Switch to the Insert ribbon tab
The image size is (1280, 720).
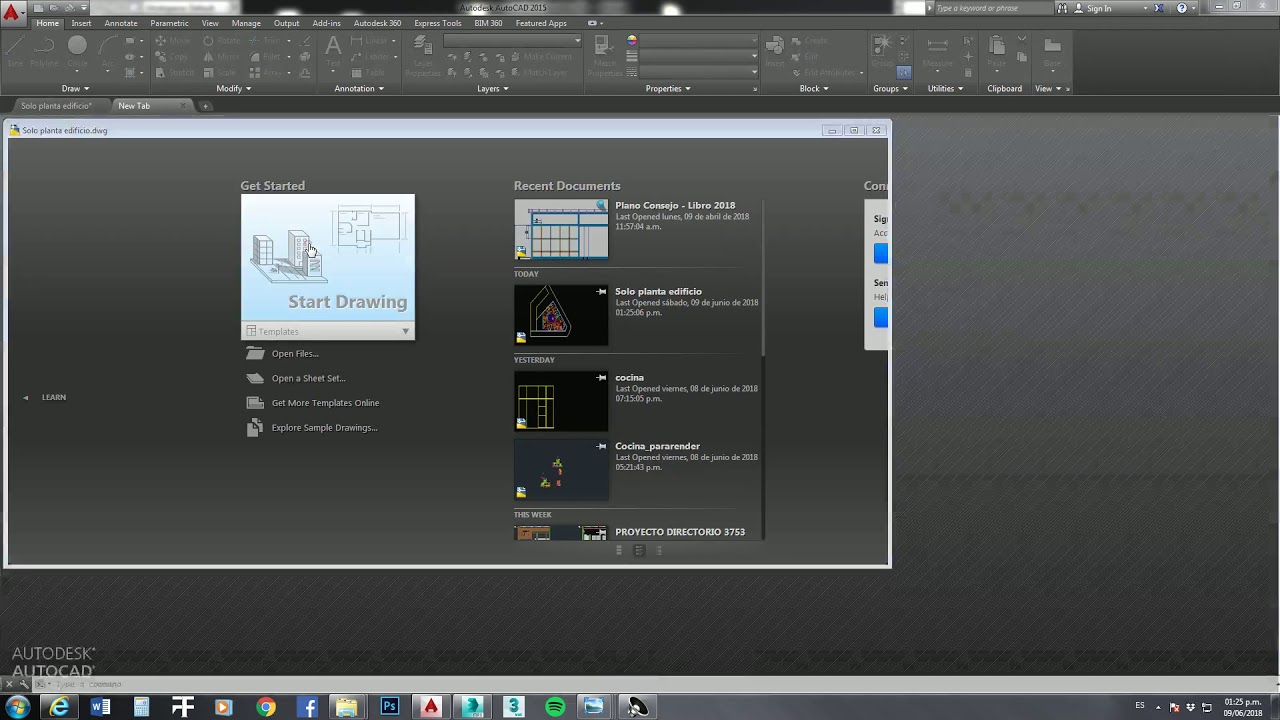(81, 23)
